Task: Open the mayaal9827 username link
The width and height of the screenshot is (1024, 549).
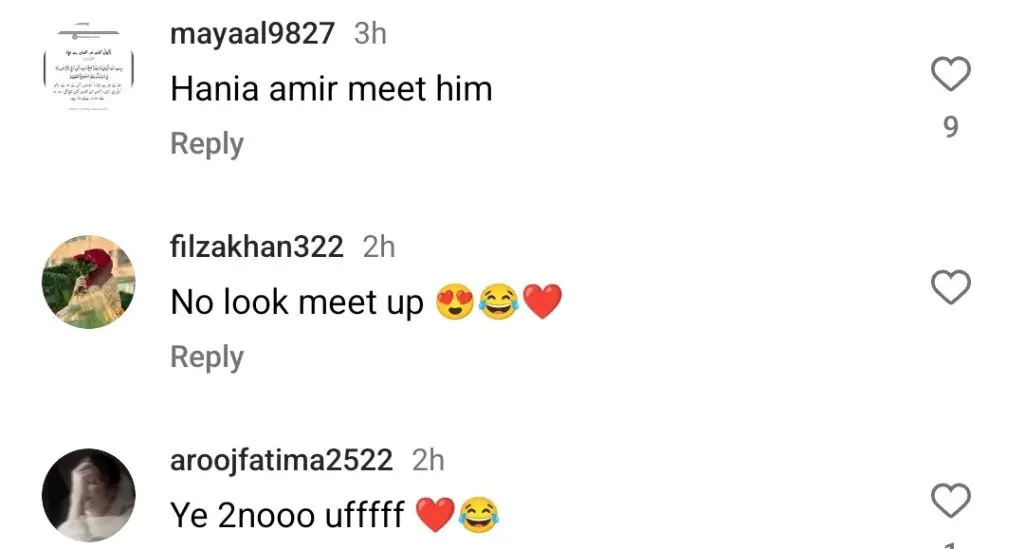Action: coord(252,34)
